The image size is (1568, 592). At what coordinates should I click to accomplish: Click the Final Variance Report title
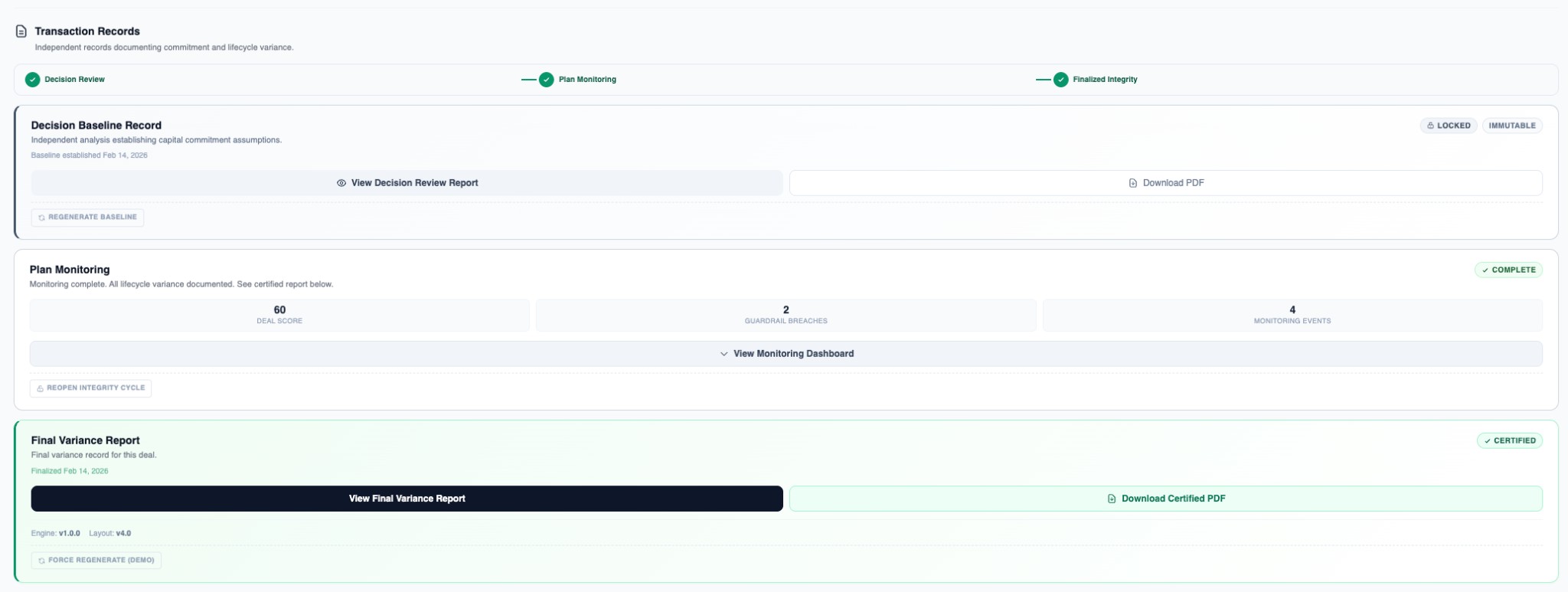[x=86, y=440]
